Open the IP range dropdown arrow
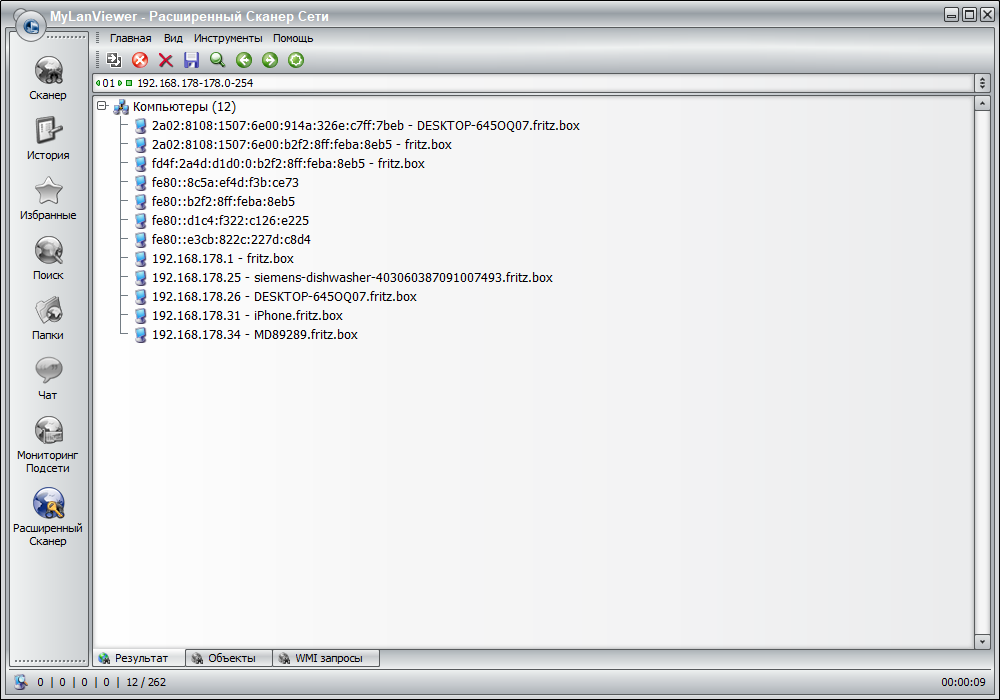 pos(982,83)
